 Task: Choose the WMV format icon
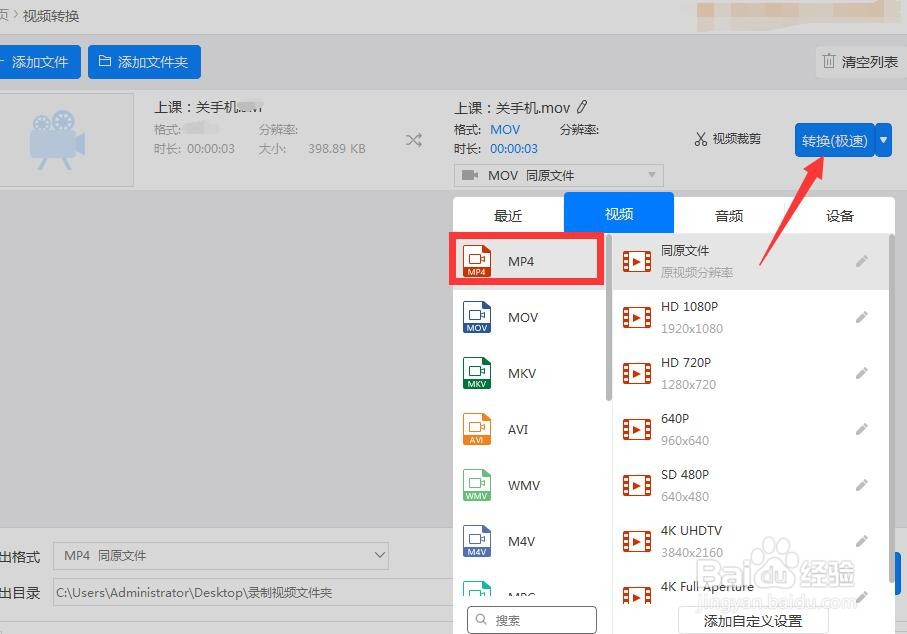pyautogui.click(x=522, y=485)
